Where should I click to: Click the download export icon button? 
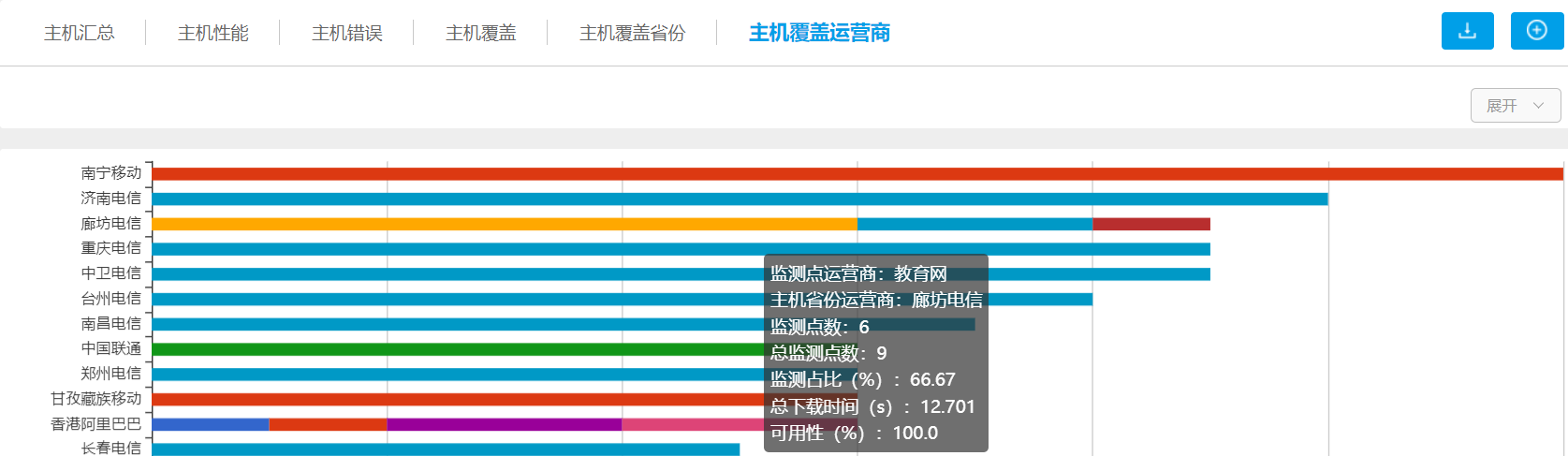1467,31
